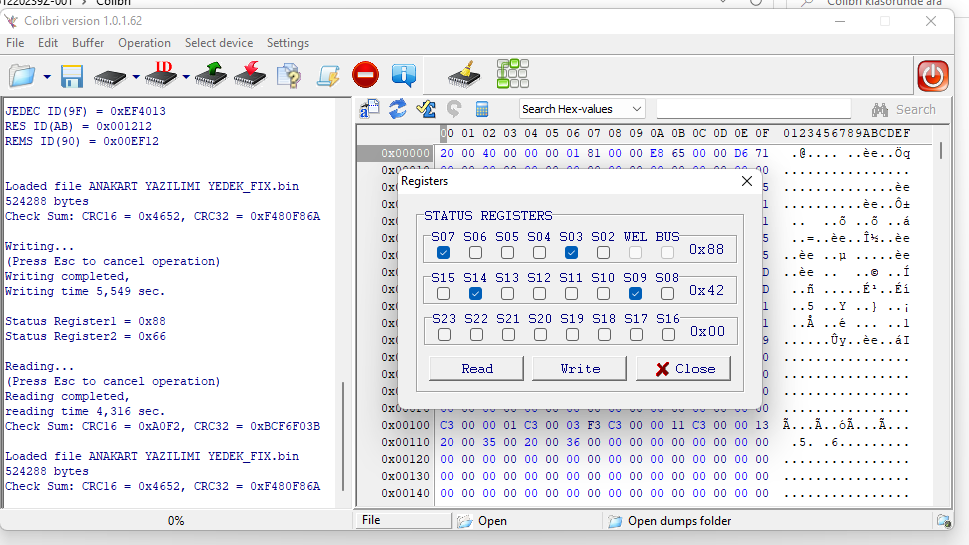Click the erase chip broom icon
Image resolution: width=969 pixels, height=545 pixels.
464,76
